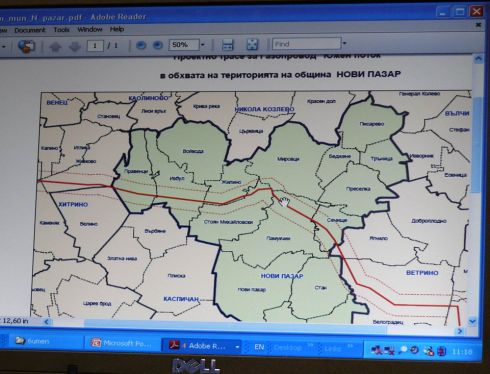This screenshot has height=374, width=490.
Task: Switch to Microsoft PowerPoint taskbar button
Action: [x=121, y=343]
